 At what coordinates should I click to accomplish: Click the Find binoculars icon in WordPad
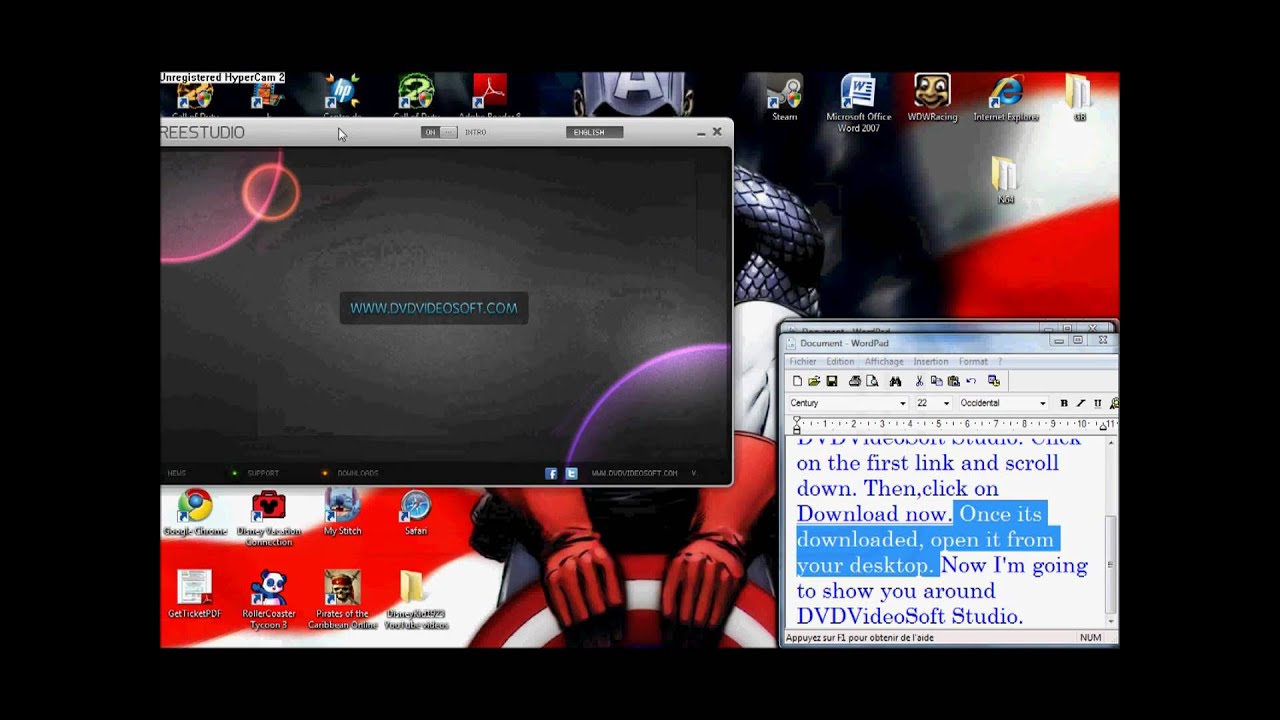[895, 381]
